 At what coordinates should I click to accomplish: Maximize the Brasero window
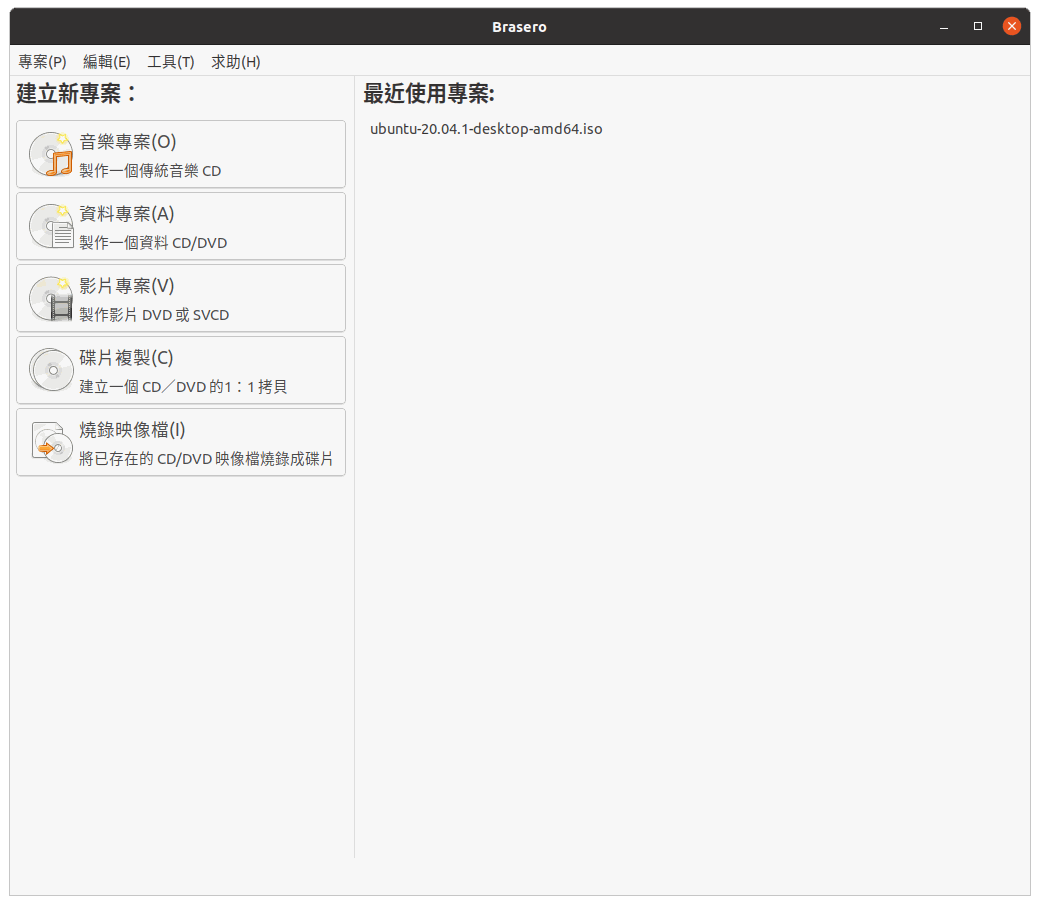pos(978,27)
